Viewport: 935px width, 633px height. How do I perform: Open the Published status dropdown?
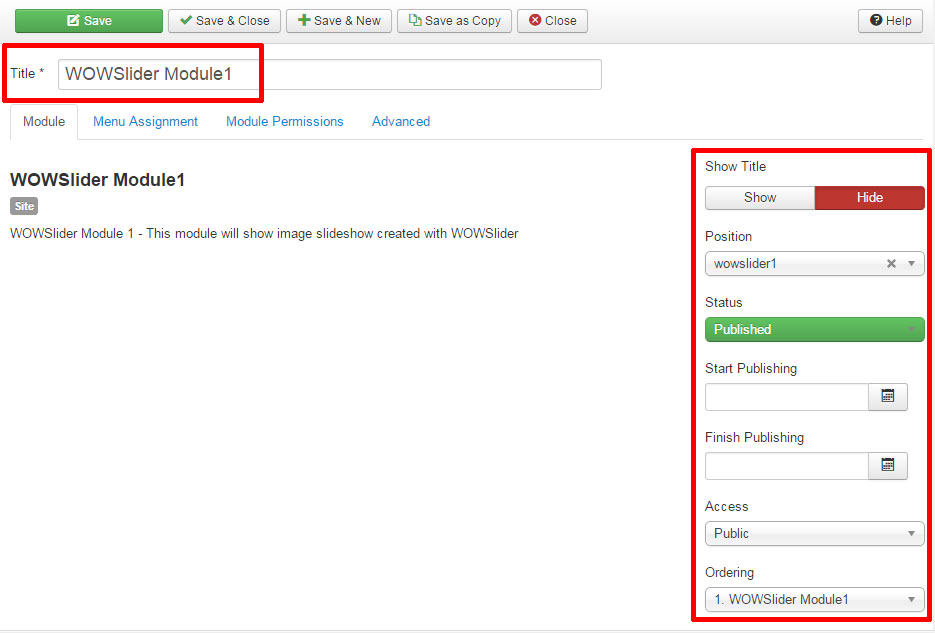tap(815, 330)
